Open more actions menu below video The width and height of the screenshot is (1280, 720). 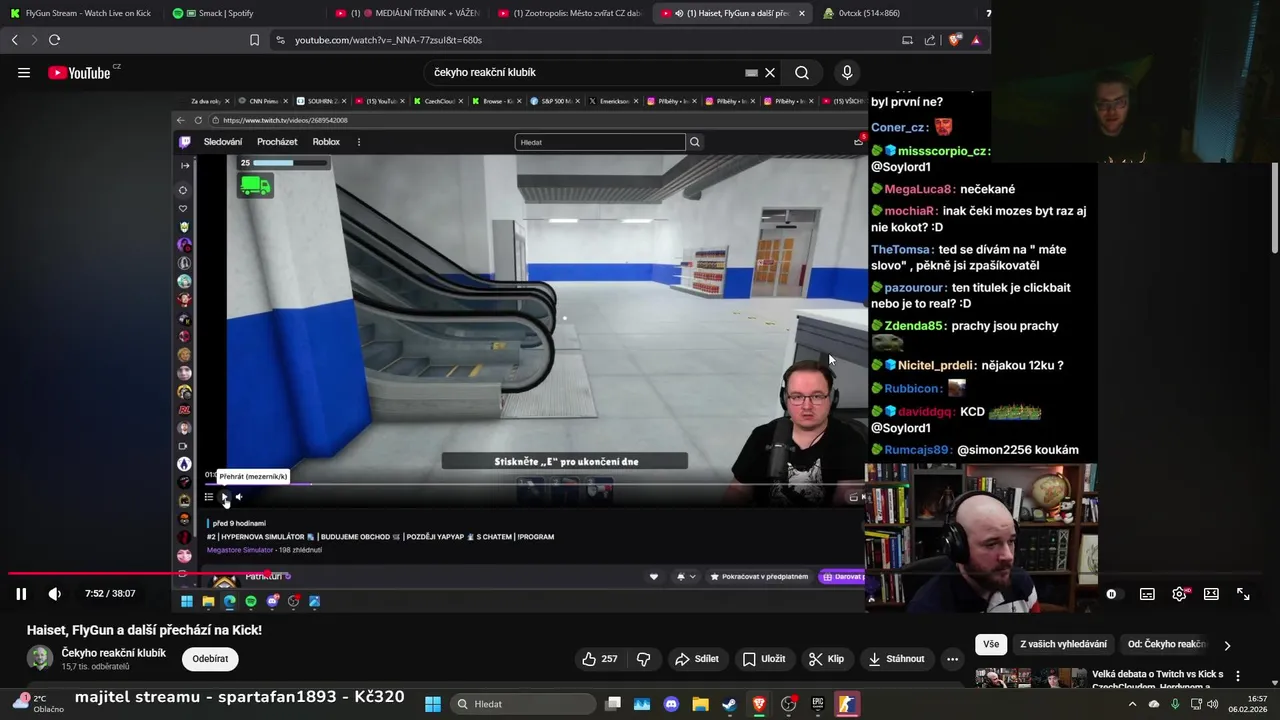click(952, 659)
